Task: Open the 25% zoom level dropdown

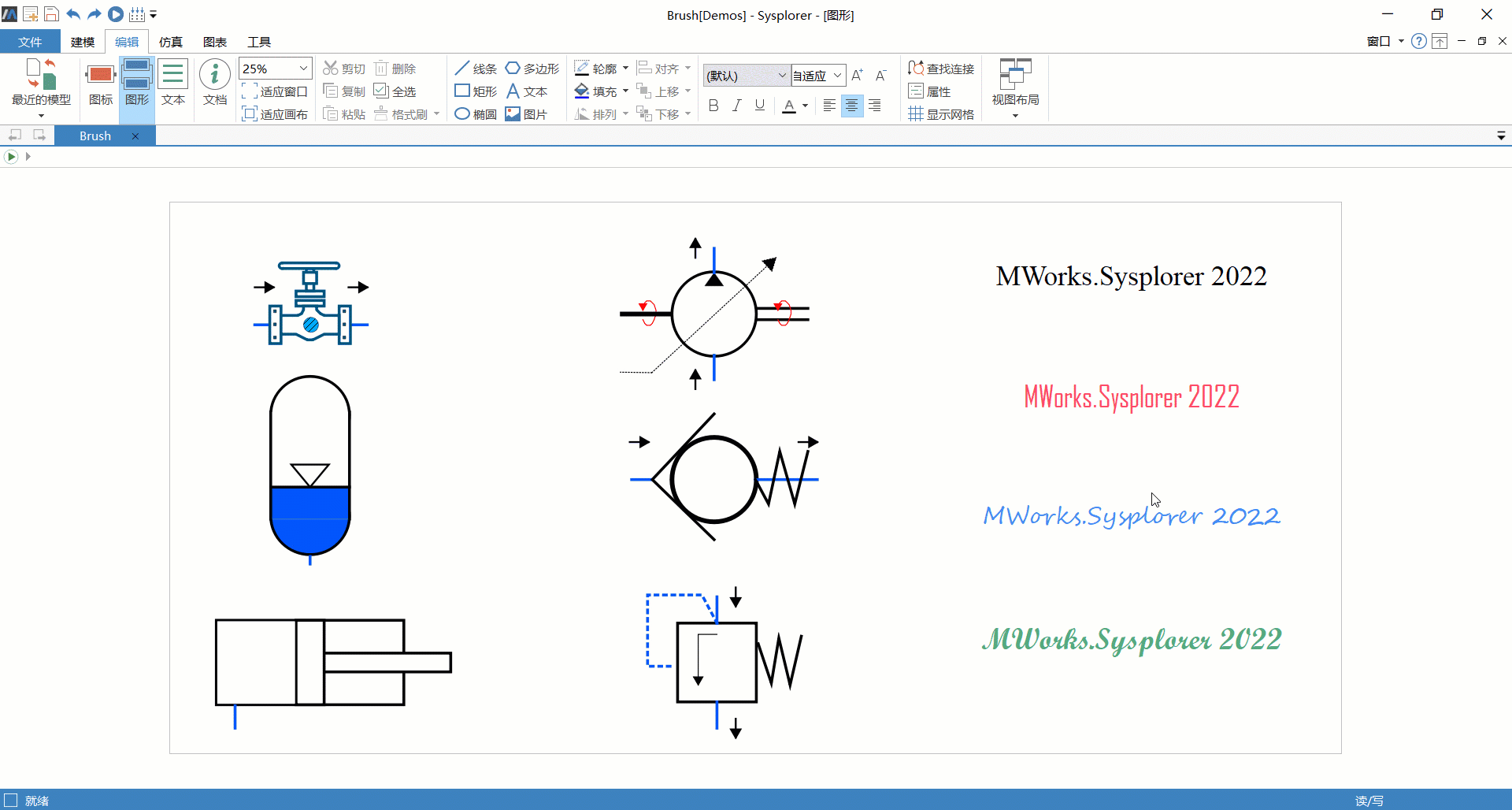Action: [303, 69]
